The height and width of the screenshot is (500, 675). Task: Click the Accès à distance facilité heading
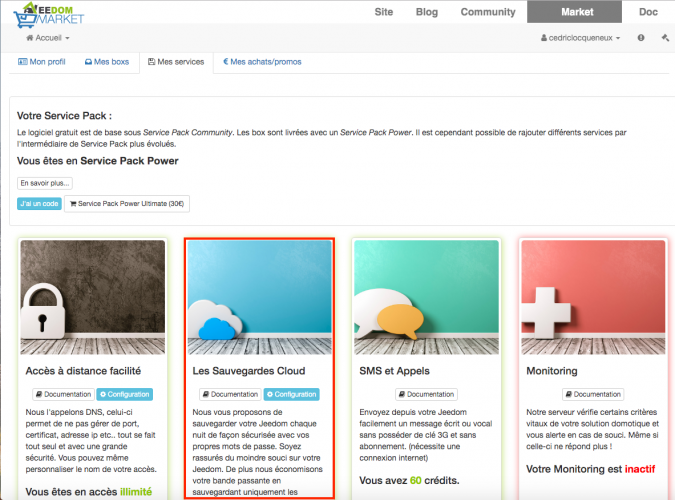83,371
